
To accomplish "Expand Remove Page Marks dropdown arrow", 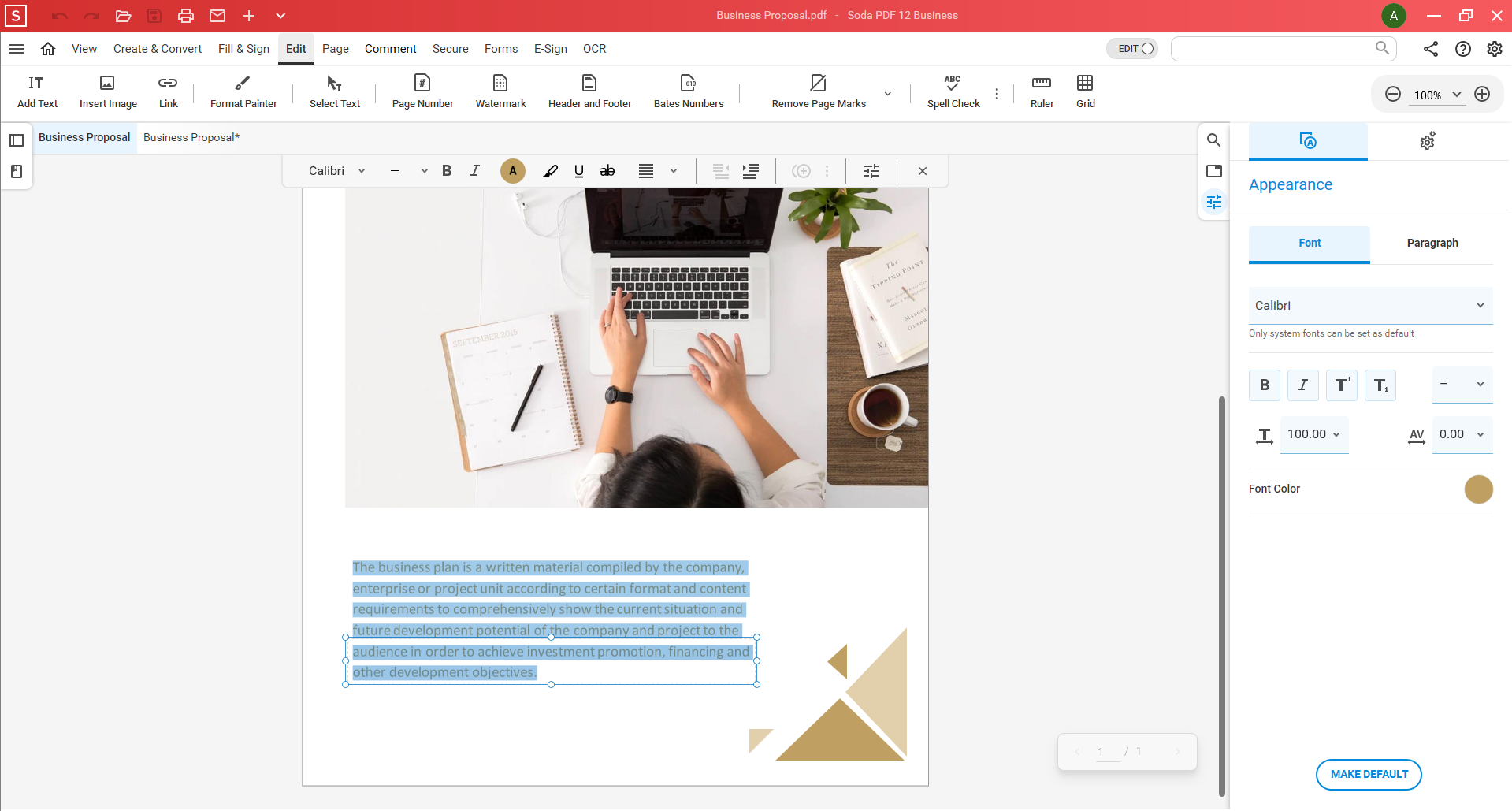I will (888, 93).
